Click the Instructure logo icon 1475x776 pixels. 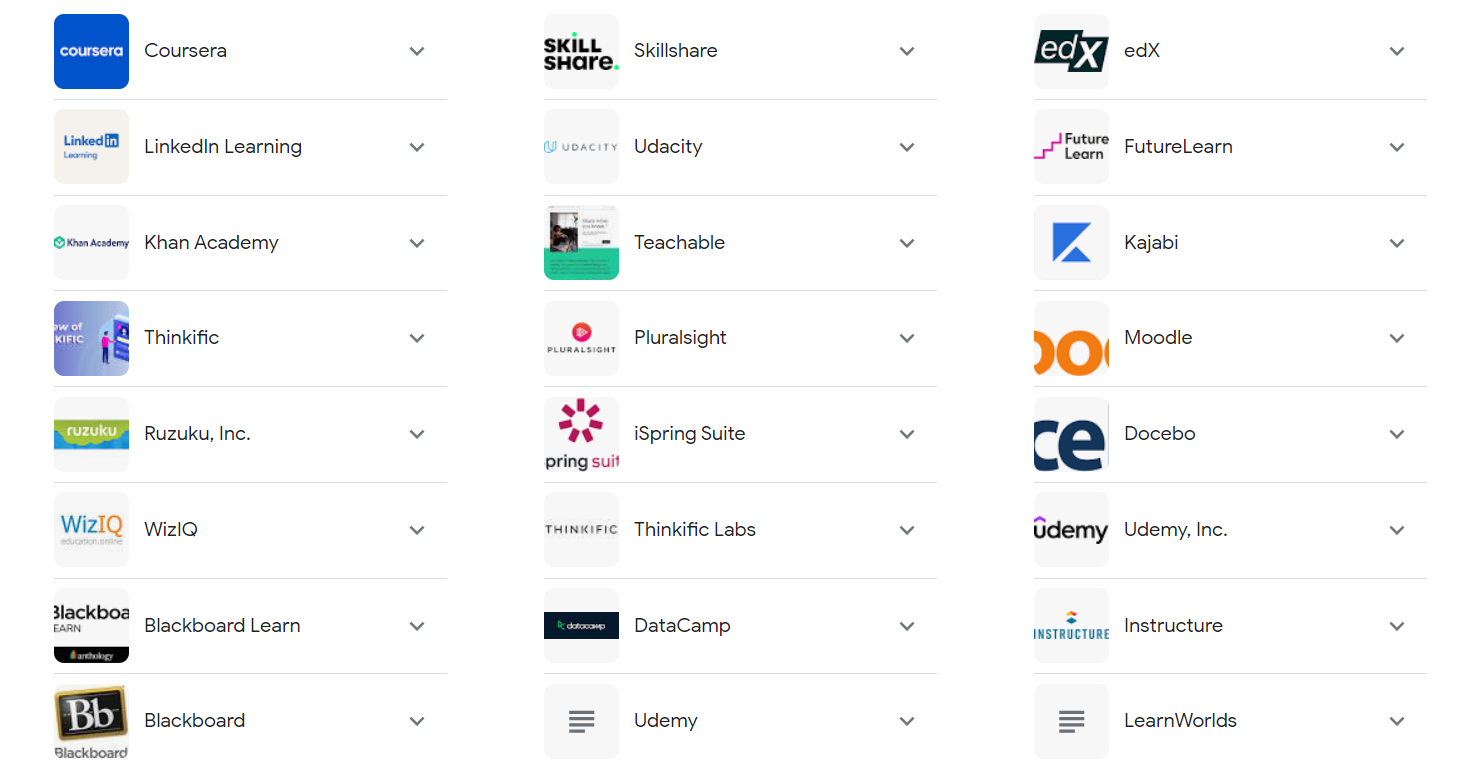pyautogui.click(x=1071, y=625)
